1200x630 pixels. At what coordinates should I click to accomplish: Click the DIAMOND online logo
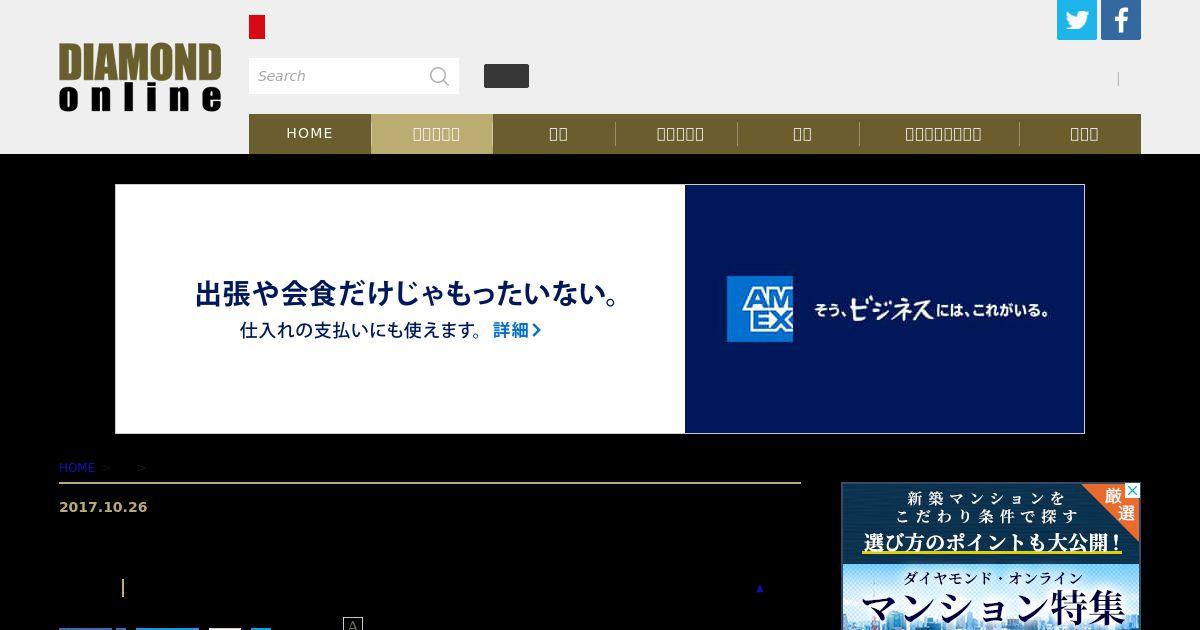coord(140,77)
